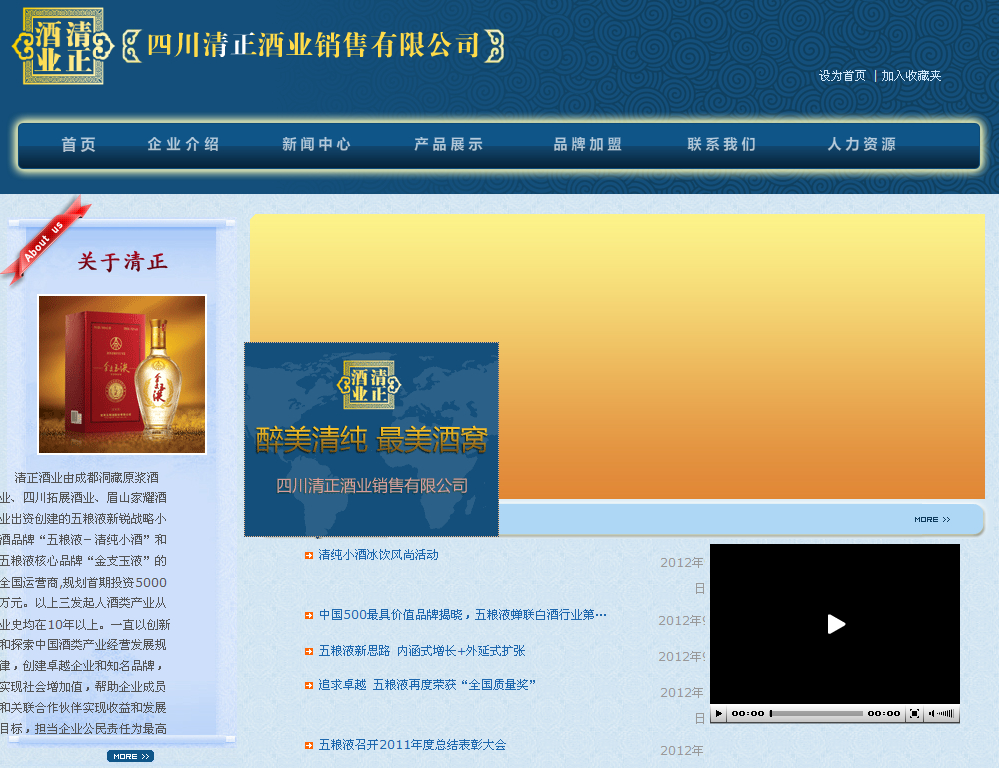Click the 醉美清纯 最美酒窝 slogan in the ad
Viewport: 1000px width, 768px height.
(371, 440)
